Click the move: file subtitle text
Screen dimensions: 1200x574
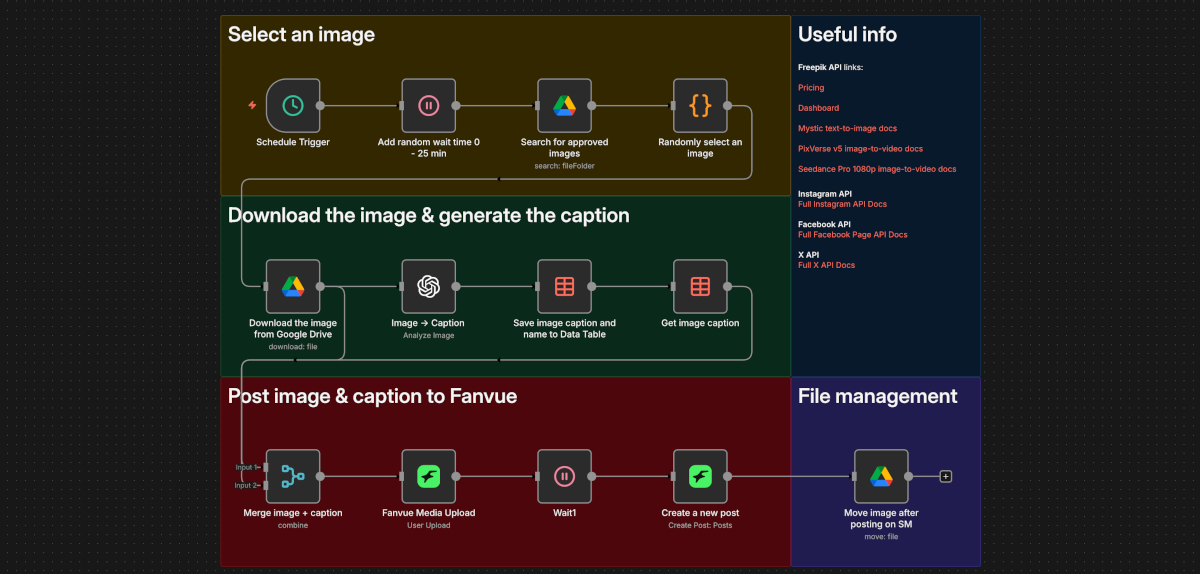click(881, 536)
